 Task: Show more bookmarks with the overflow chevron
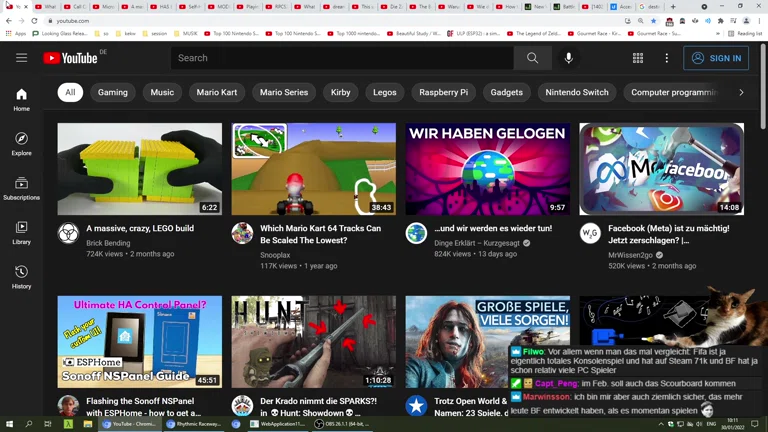[x=718, y=34]
